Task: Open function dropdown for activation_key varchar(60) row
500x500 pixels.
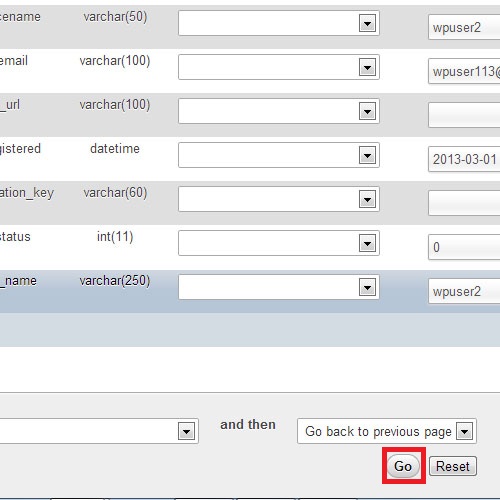Action: [279, 199]
